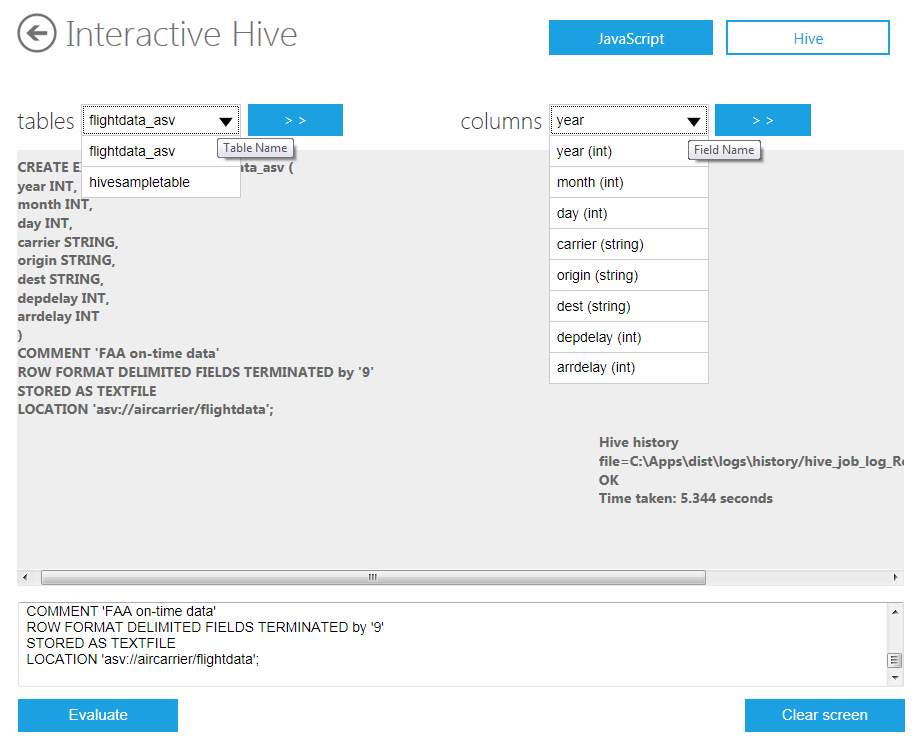Click the query box vertical scroll thumb
This screenshot has height=744, width=919.
[x=895, y=660]
